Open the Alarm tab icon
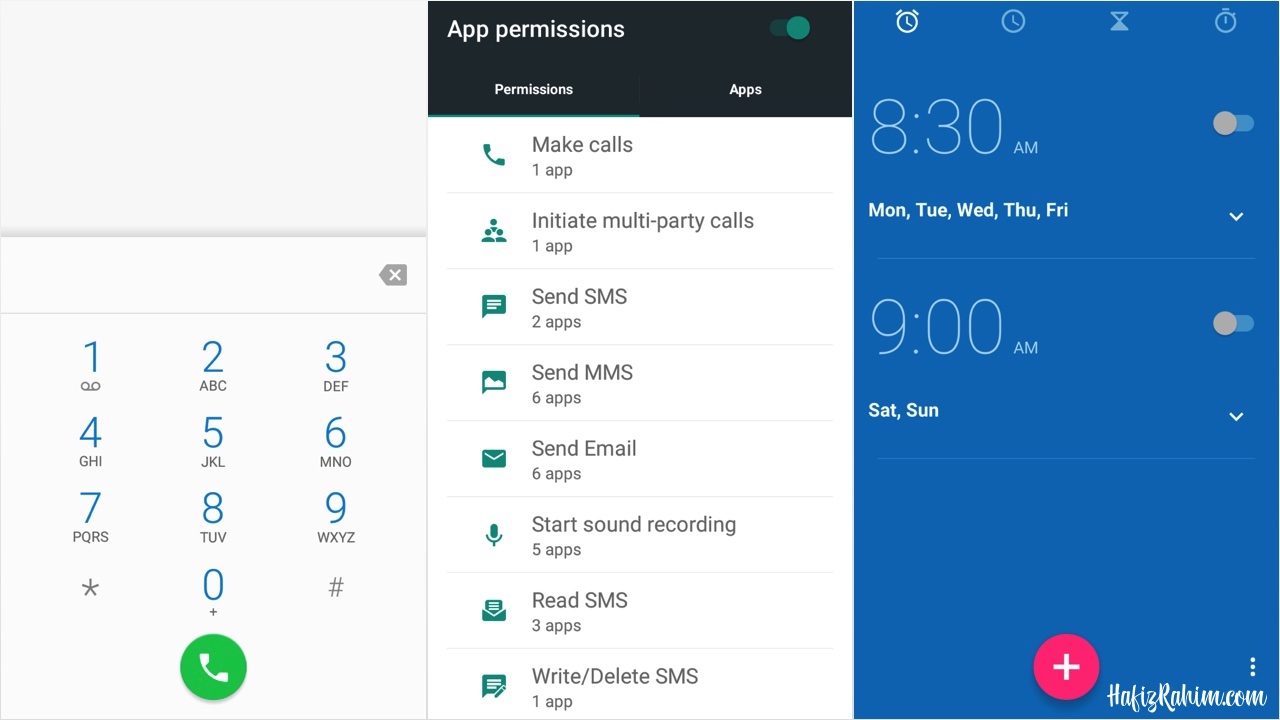The width and height of the screenshot is (1280, 720). pyautogui.click(x=907, y=21)
